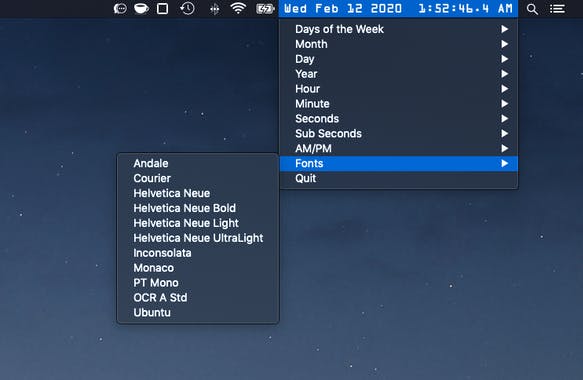Viewport: 583px width, 380px height.
Task: Expand arrow beside Day
Action: [505, 59]
